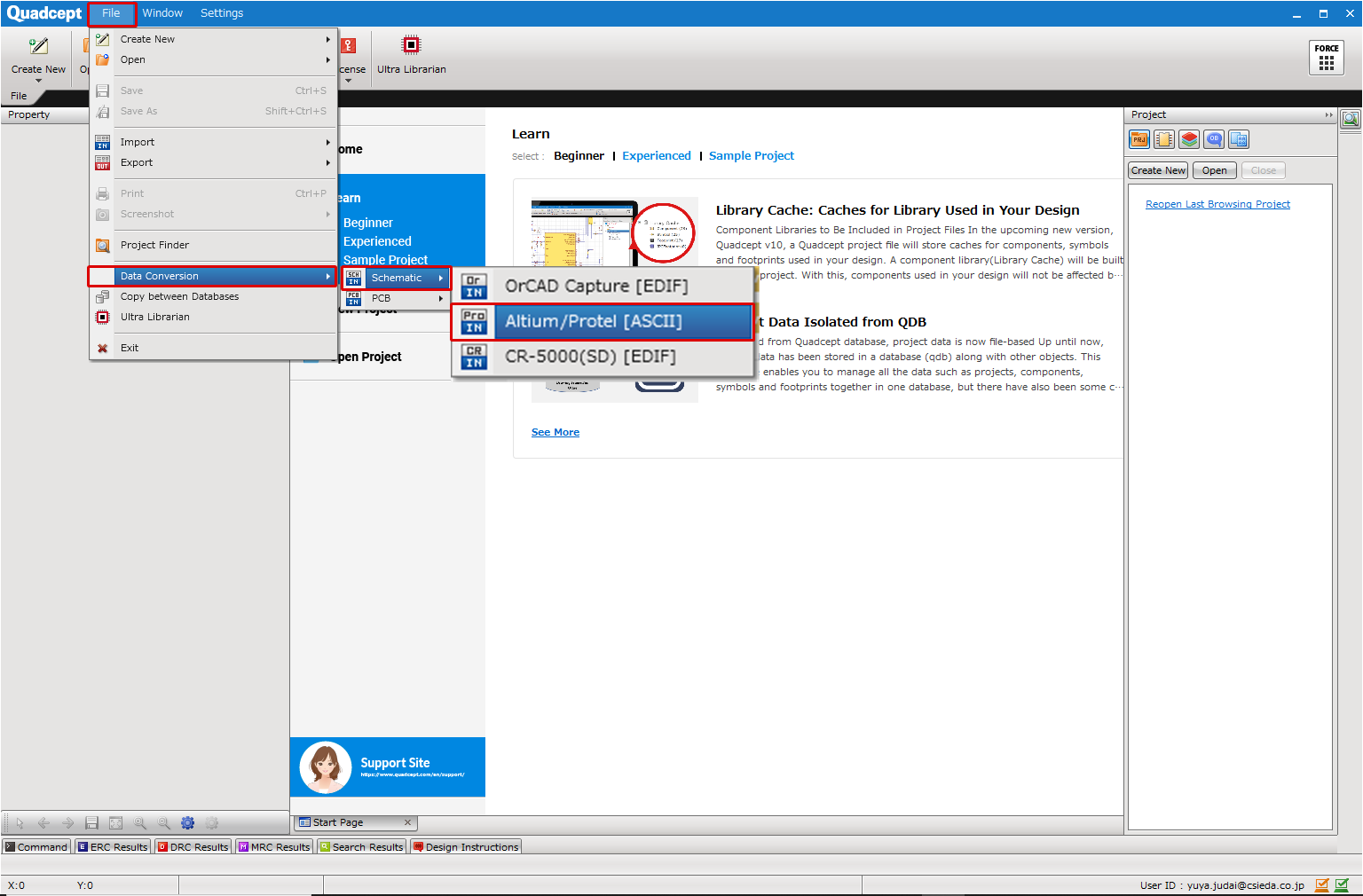
Task: Choose Exit in File menu
Action: click(x=213, y=348)
